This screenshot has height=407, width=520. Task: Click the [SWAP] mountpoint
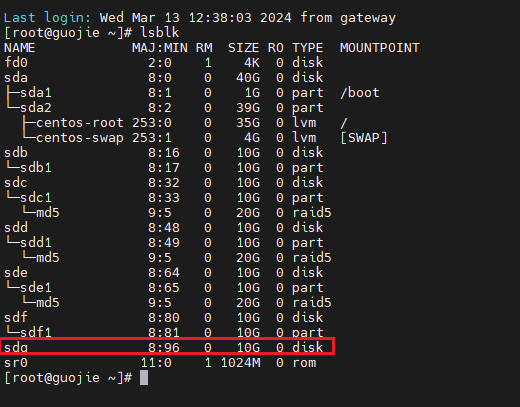364,138
